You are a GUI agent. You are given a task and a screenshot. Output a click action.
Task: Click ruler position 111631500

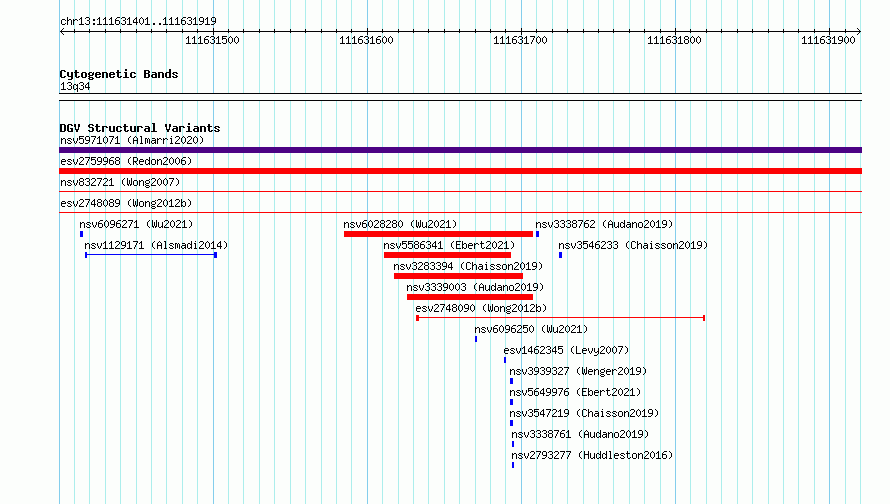click(x=212, y=40)
